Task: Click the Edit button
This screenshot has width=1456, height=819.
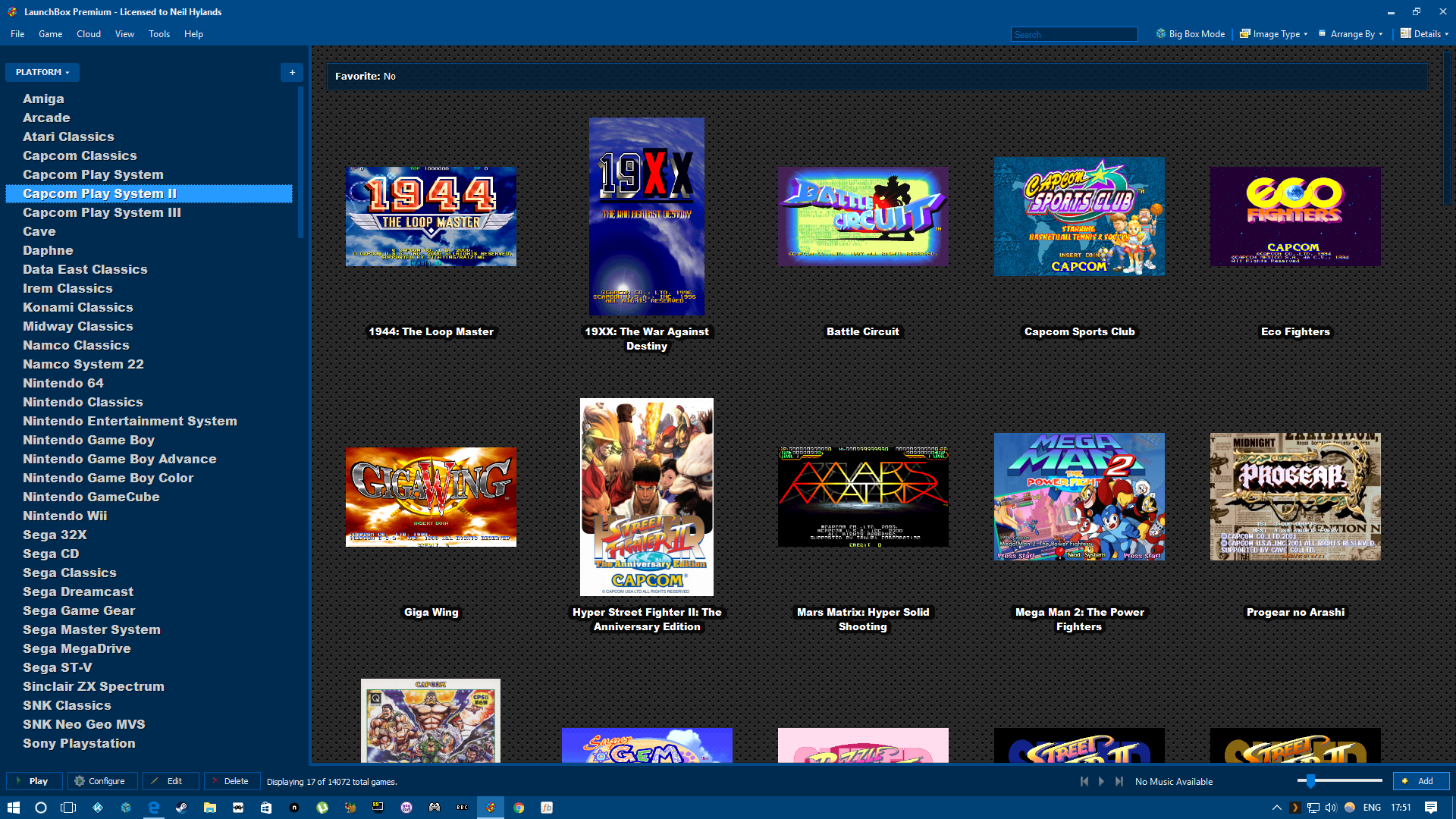Action: click(x=171, y=781)
